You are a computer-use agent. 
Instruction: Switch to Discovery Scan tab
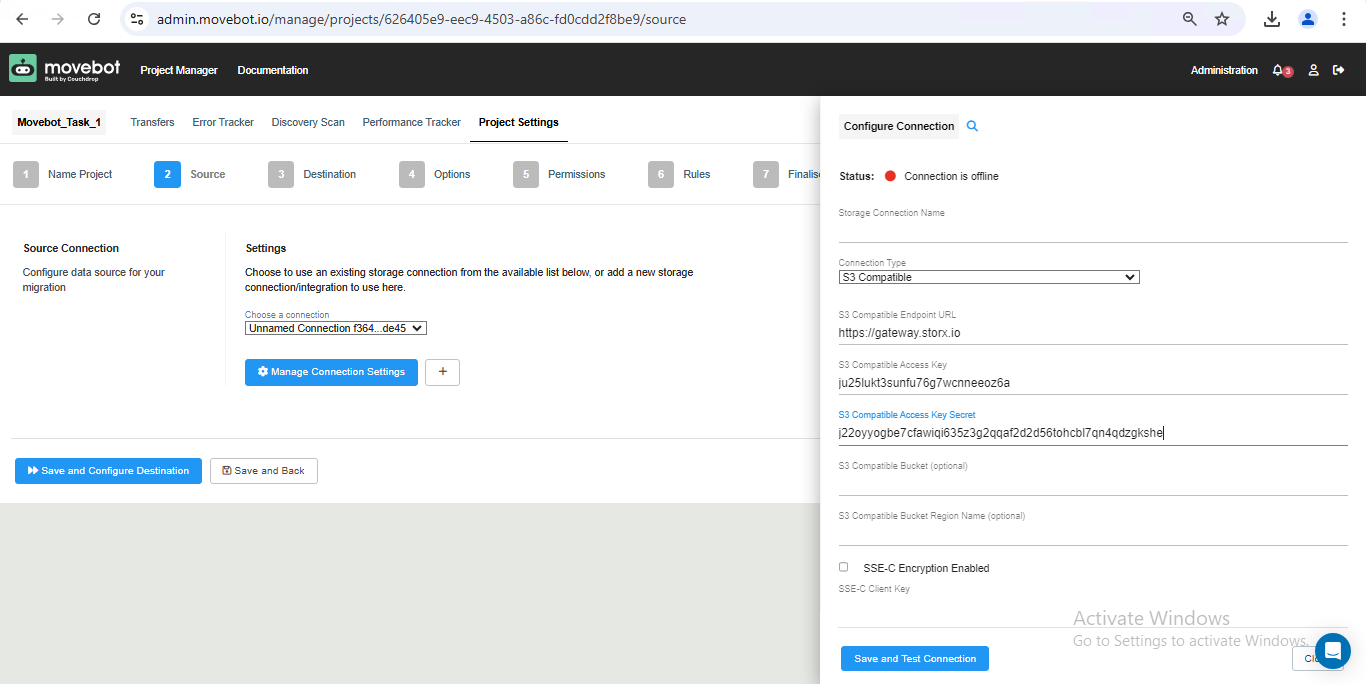[308, 122]
